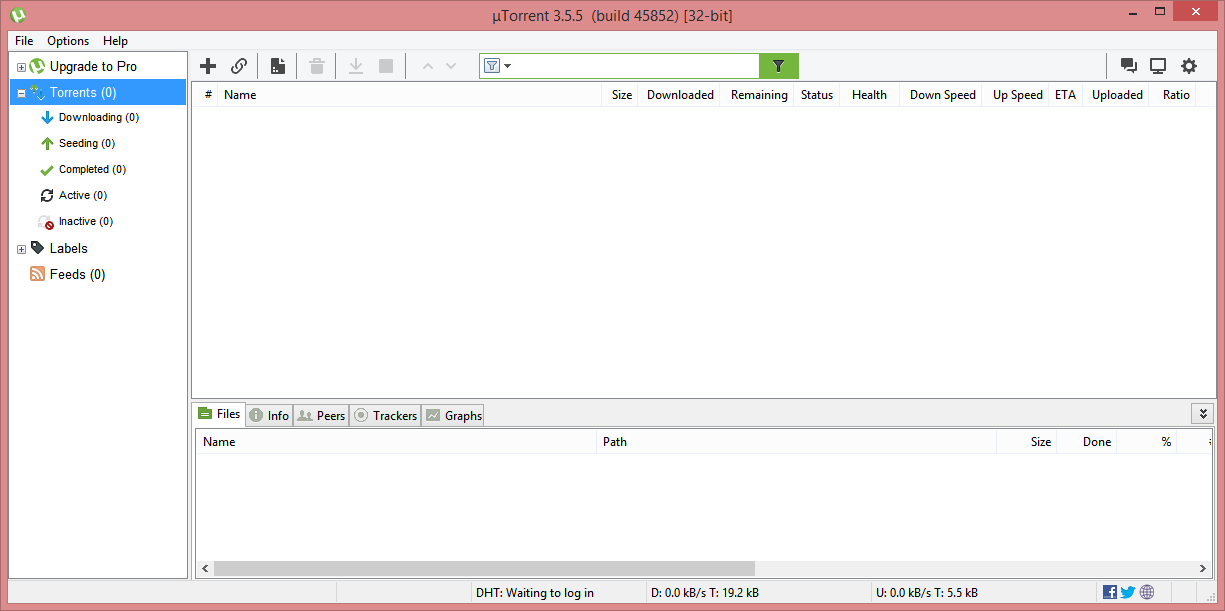Switch to the Peers tab
The height and width of the screenshot is (611, 1225).
click(x=321, y=415)
